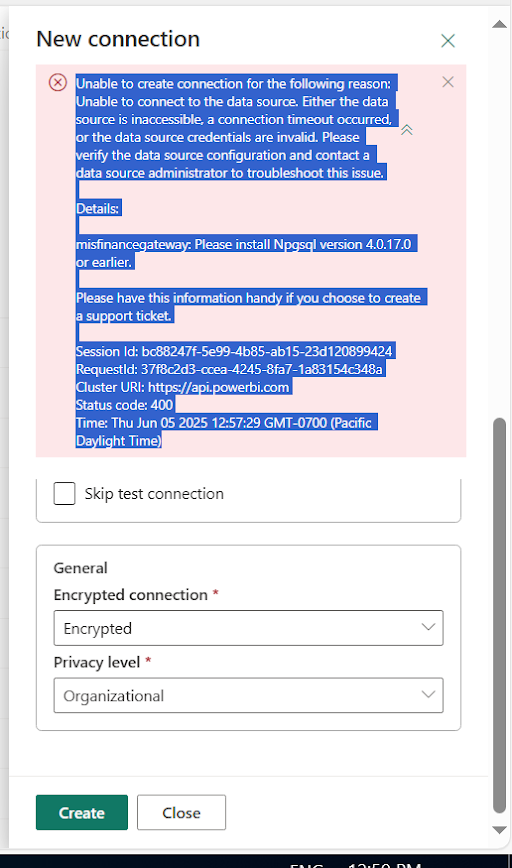Click the Status code: 400 text
The height and width of the screenshot is (868, 512).
coord(125,405)
